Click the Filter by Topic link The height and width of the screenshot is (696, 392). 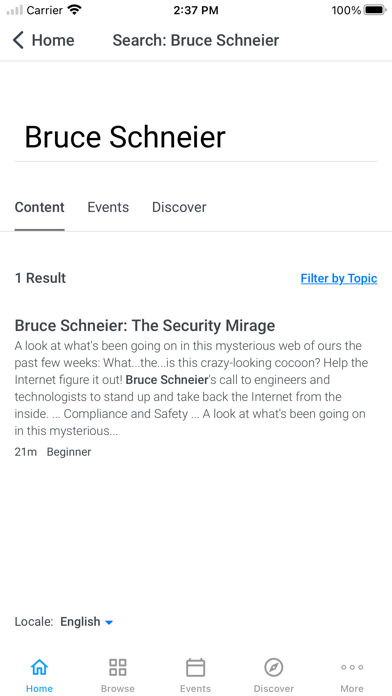coord(339,278)
